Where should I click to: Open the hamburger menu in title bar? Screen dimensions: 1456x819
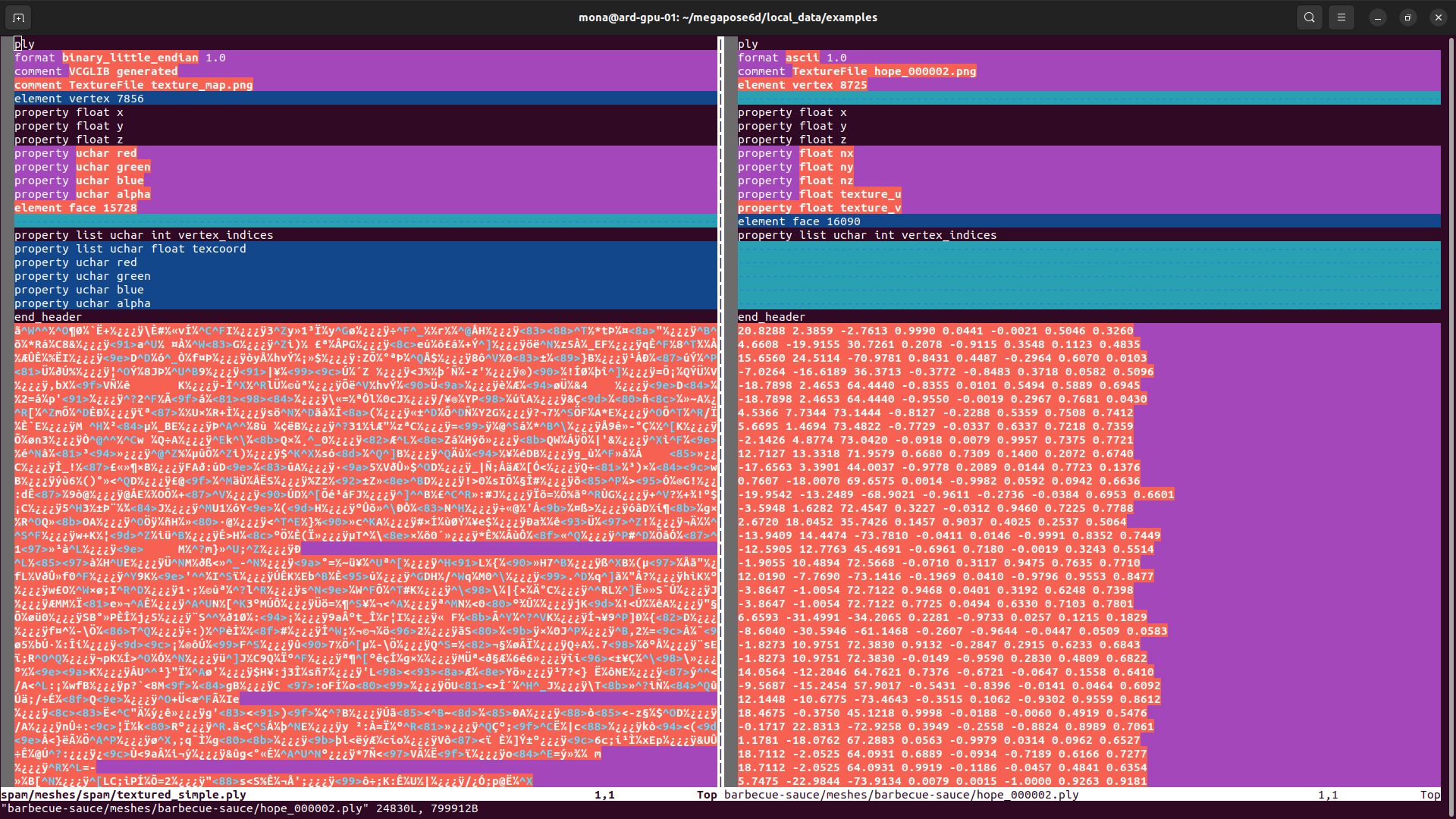[1341, 17]
